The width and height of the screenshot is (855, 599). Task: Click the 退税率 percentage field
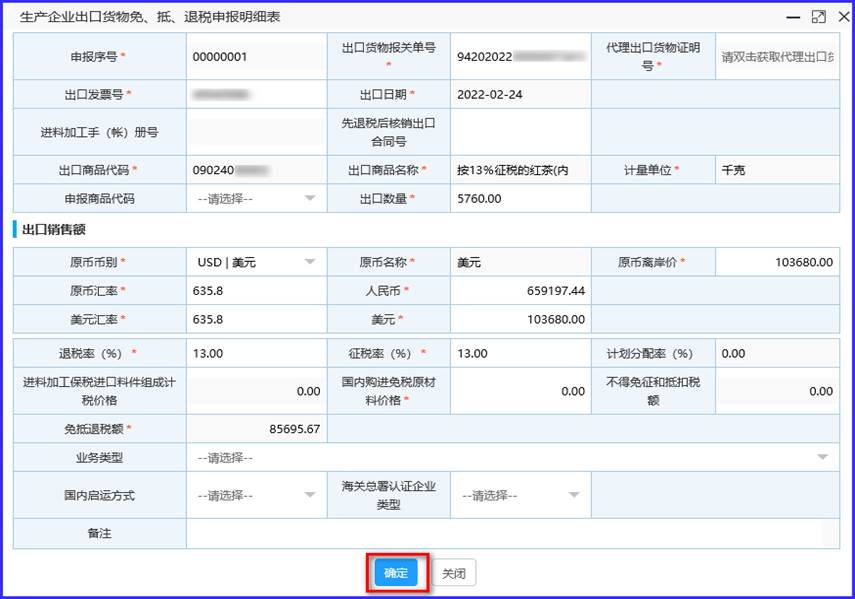[x=256, y=353]
